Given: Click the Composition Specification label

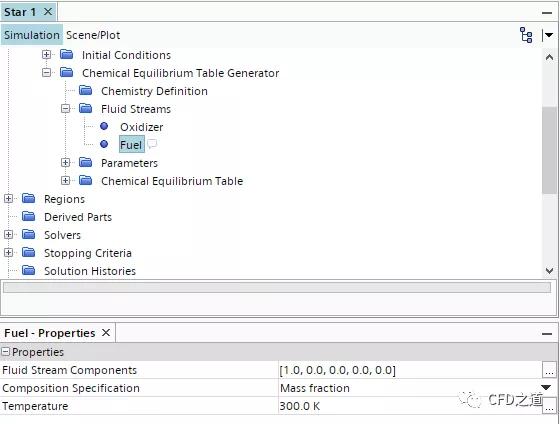Looking at the screenshot, I should [x=71, y=388].
